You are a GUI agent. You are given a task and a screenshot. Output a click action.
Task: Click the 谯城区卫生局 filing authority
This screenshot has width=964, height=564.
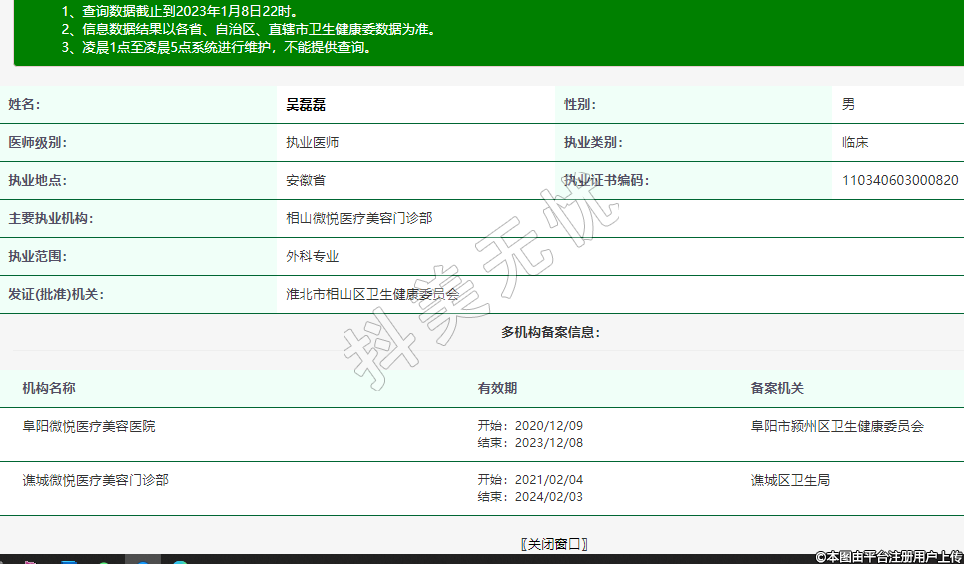[790, 480]
